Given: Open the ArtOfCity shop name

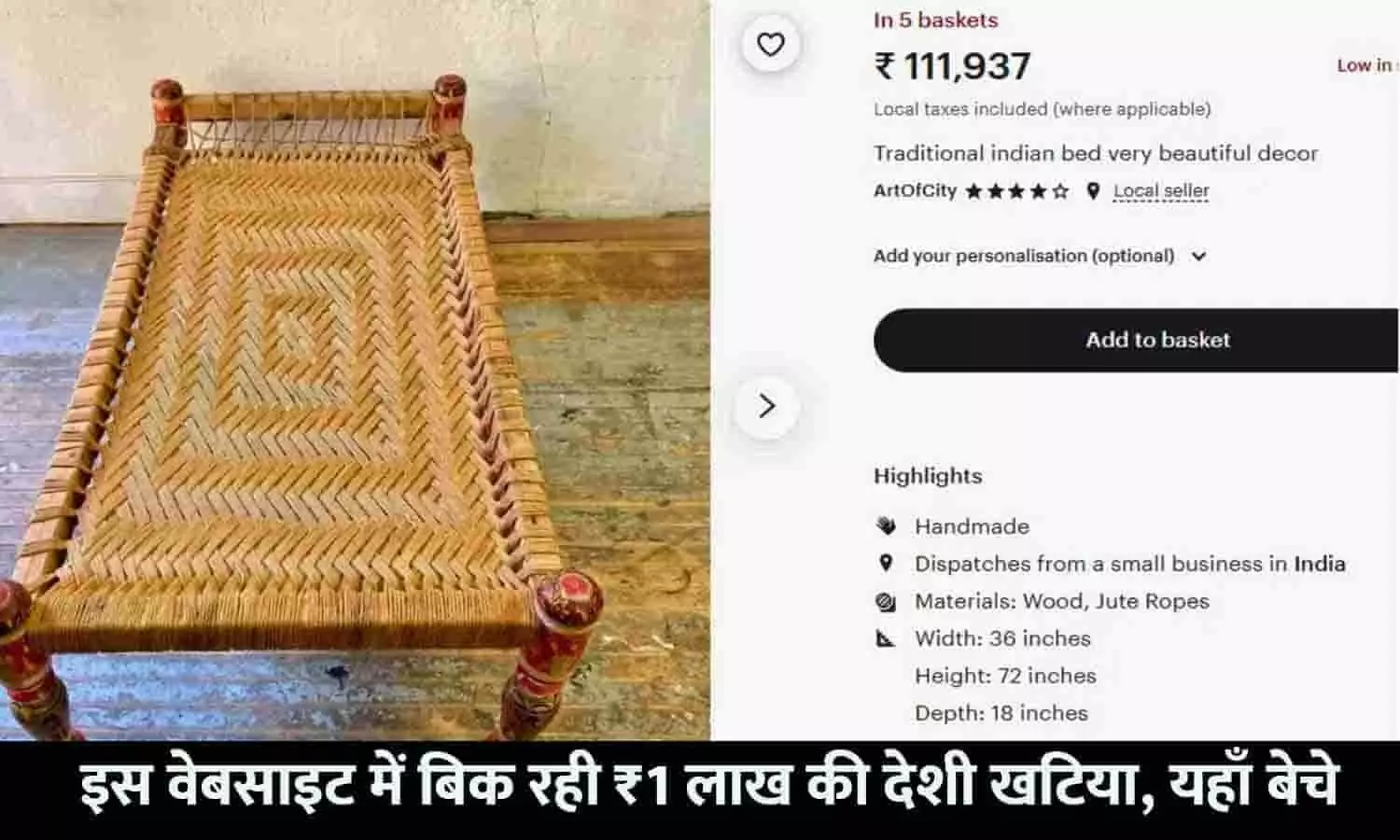Looking at the screenshot, I should (x=915, y=190).
